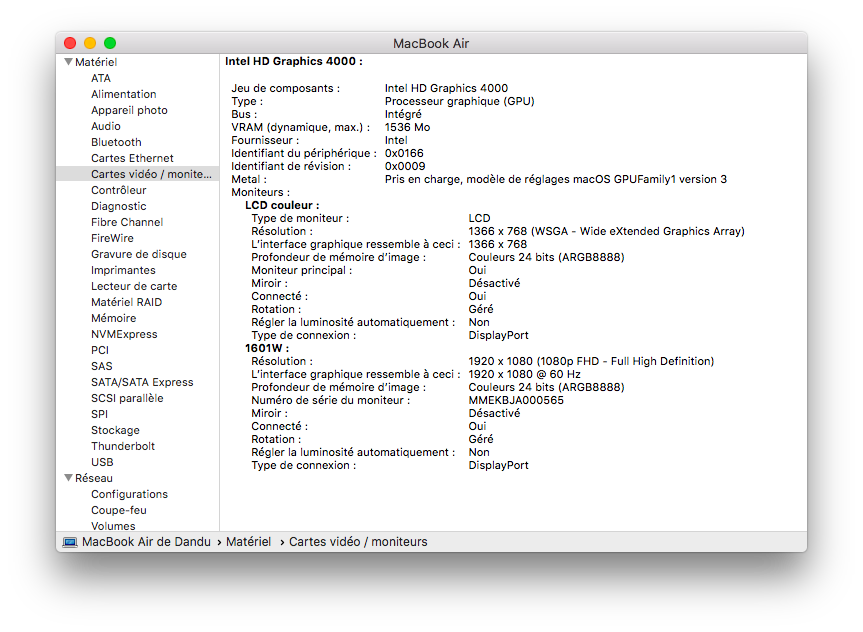Select SAS in the sidebar
The width and height of the screenshot is (863, 632).
(102, 366)
